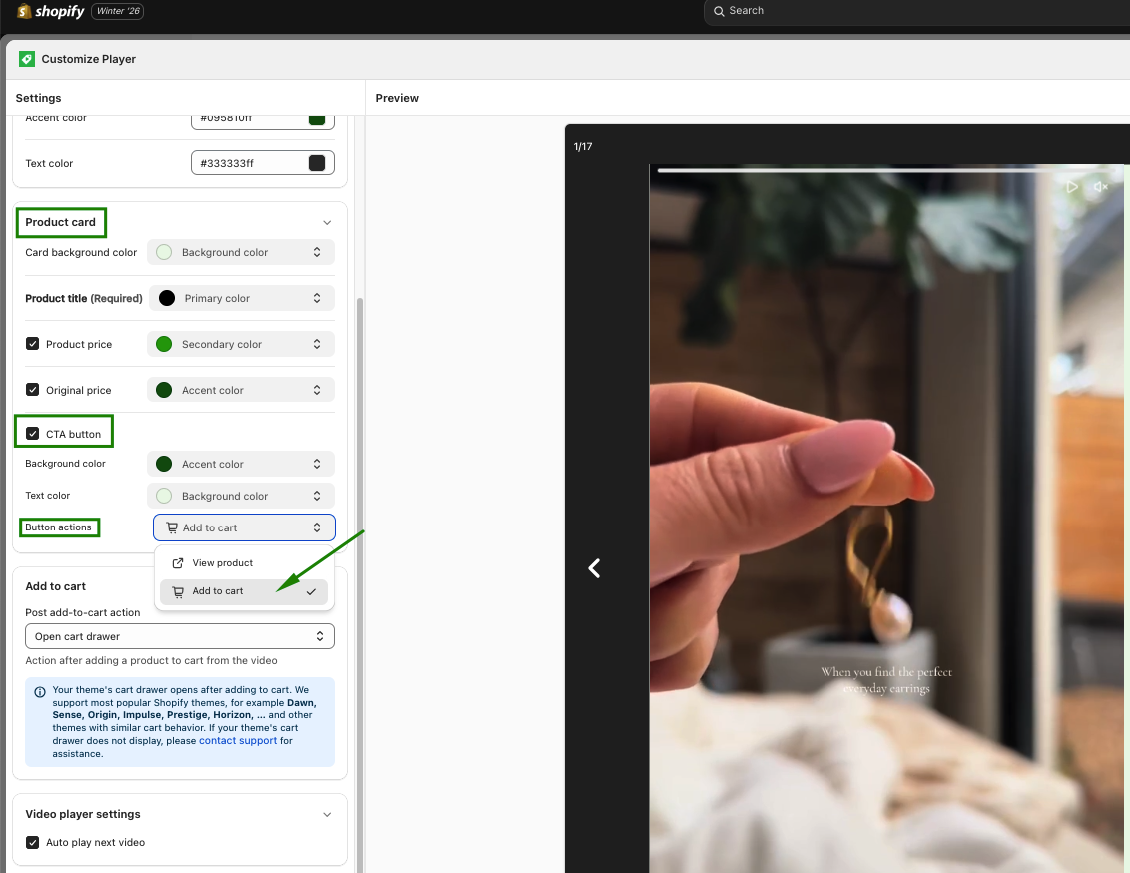Click the dark Text color swatch
Viewport: 1130px width, 873px height.
(x=316, y=163)
